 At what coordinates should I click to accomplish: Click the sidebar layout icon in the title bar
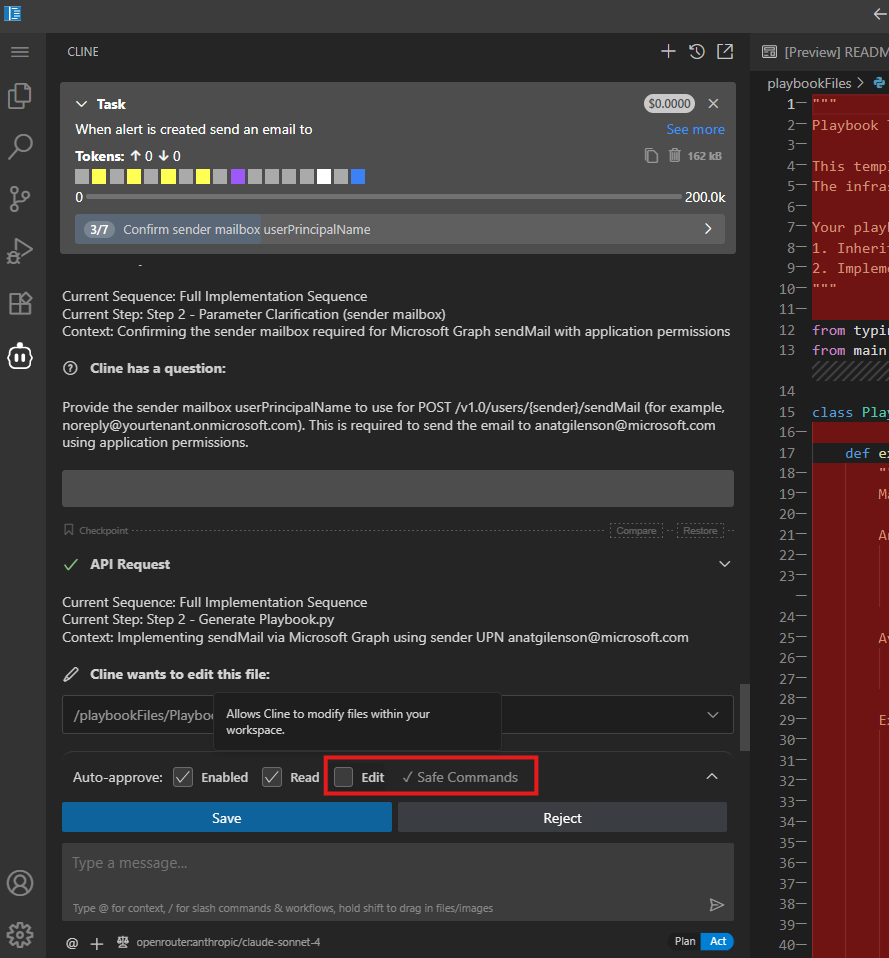12,13
